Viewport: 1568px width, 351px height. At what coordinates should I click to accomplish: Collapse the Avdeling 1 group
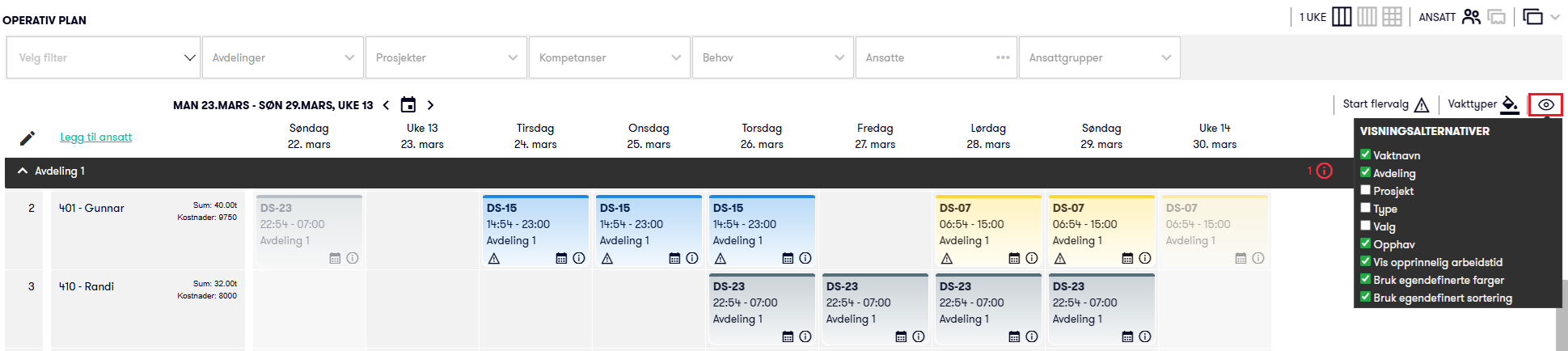23,171
